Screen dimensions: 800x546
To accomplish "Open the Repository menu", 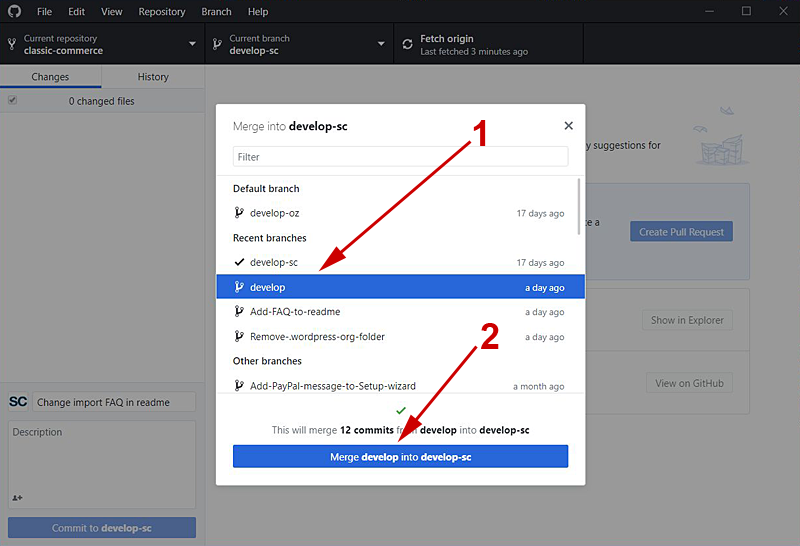I will point(162,11).
